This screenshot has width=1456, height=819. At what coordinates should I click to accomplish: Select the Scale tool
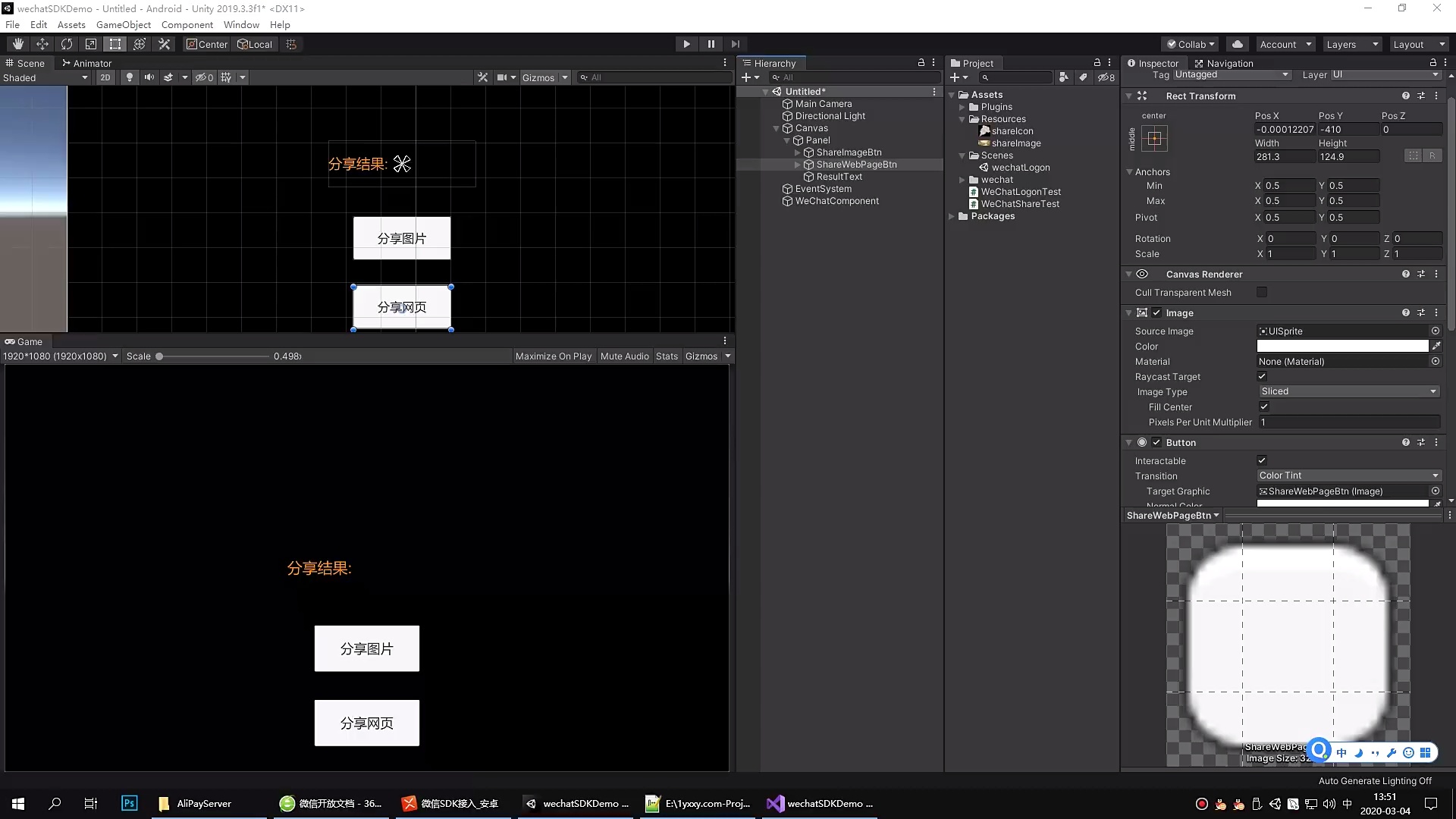pos(91,44)
